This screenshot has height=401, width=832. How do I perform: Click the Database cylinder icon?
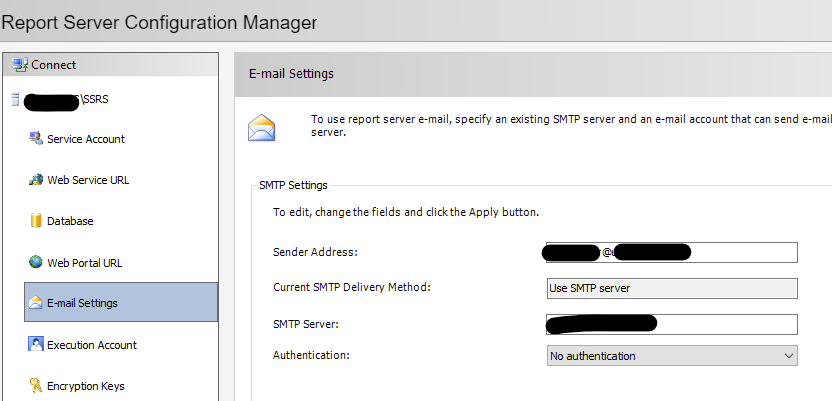[36, 221]
